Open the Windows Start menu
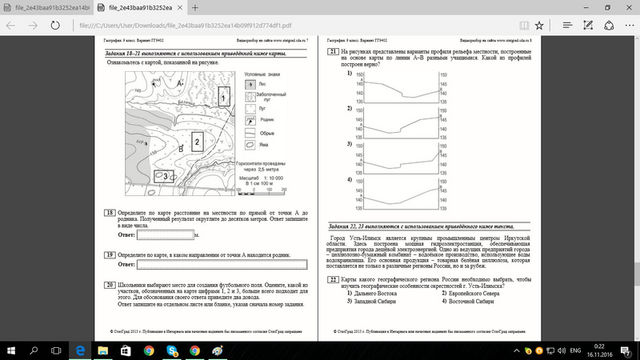640x360 pixels. tap(11, 351)
